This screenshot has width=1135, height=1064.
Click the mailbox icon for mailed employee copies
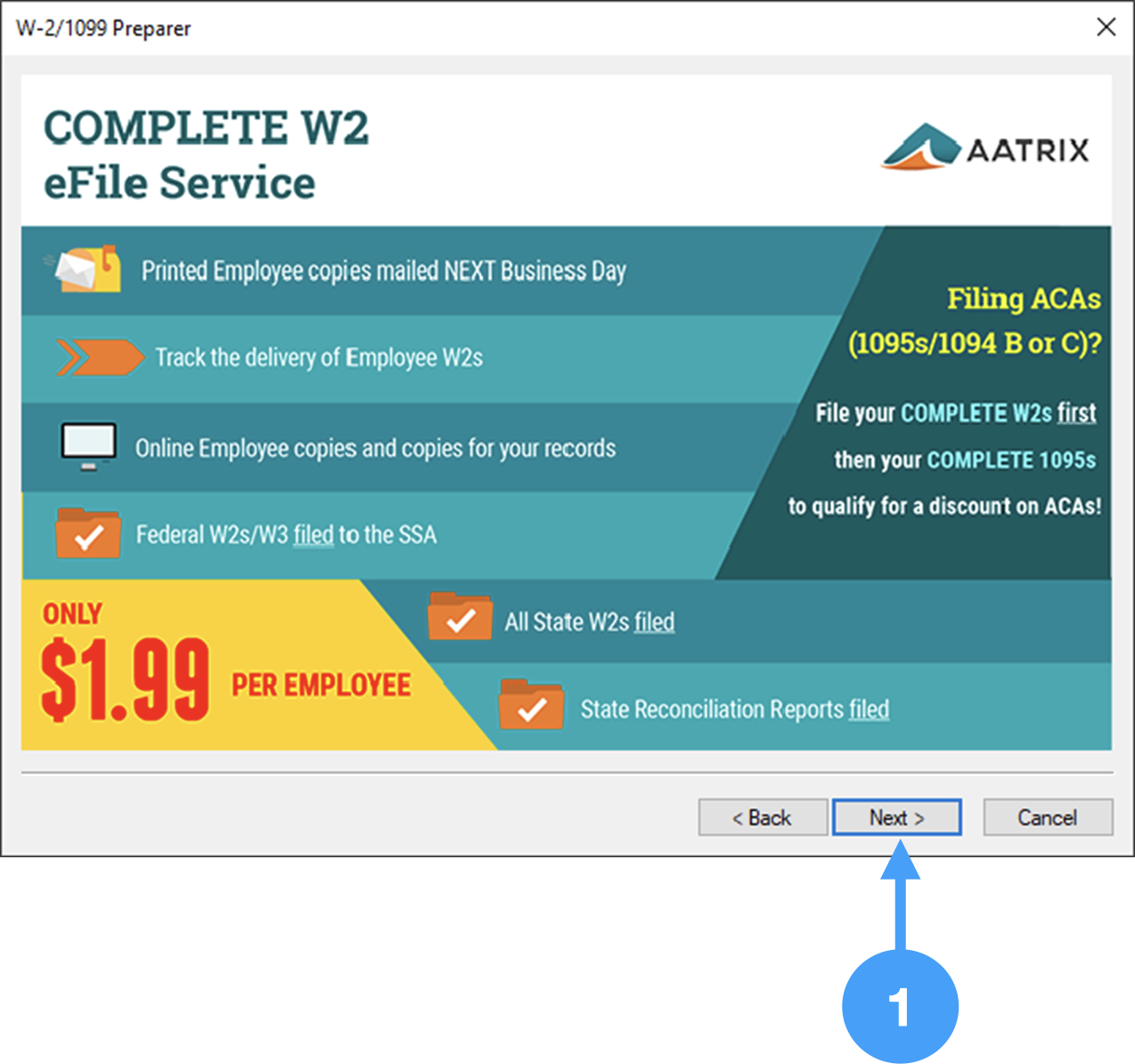tap(86, 269)
